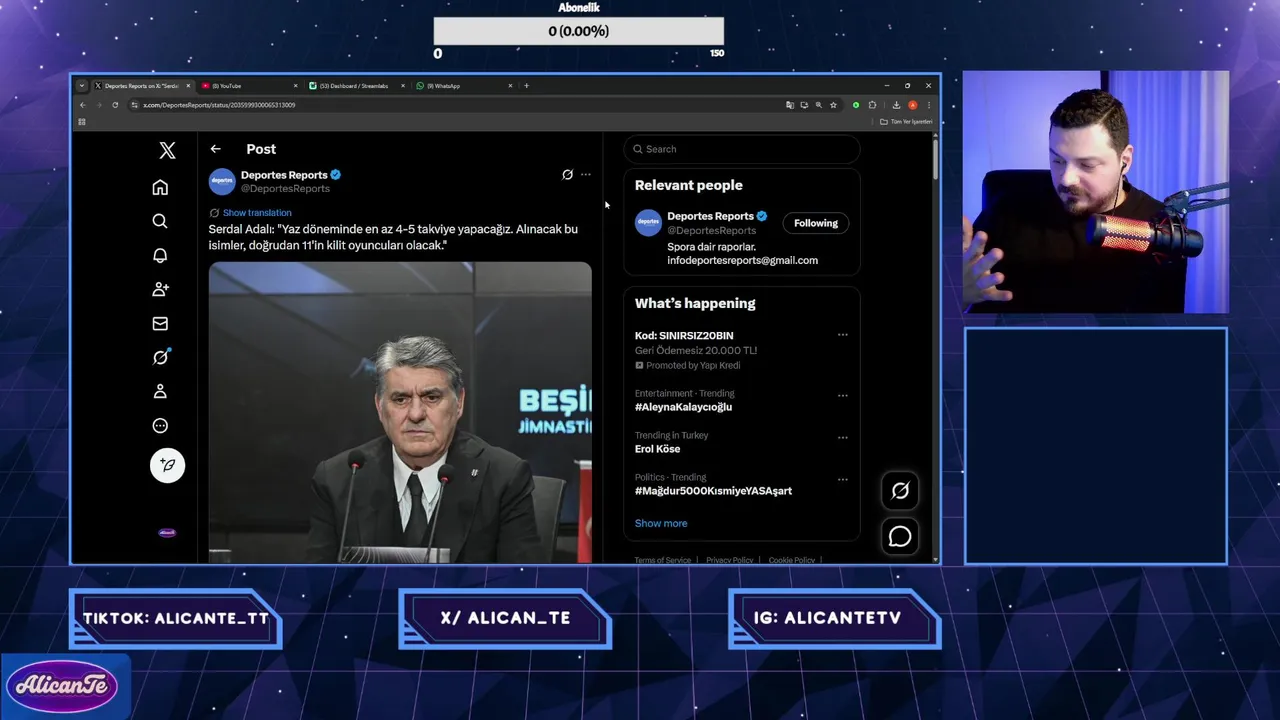Open floating chat messages button

pos(900,537)
